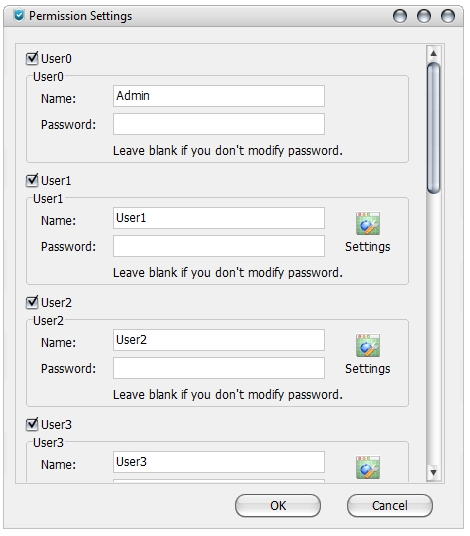Screen dimensions: 470x536
Task: Open the User3 Settings icon
Action: click(368, 467)
